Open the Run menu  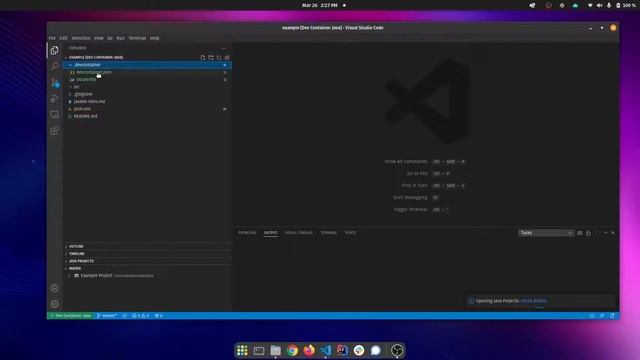120,38
